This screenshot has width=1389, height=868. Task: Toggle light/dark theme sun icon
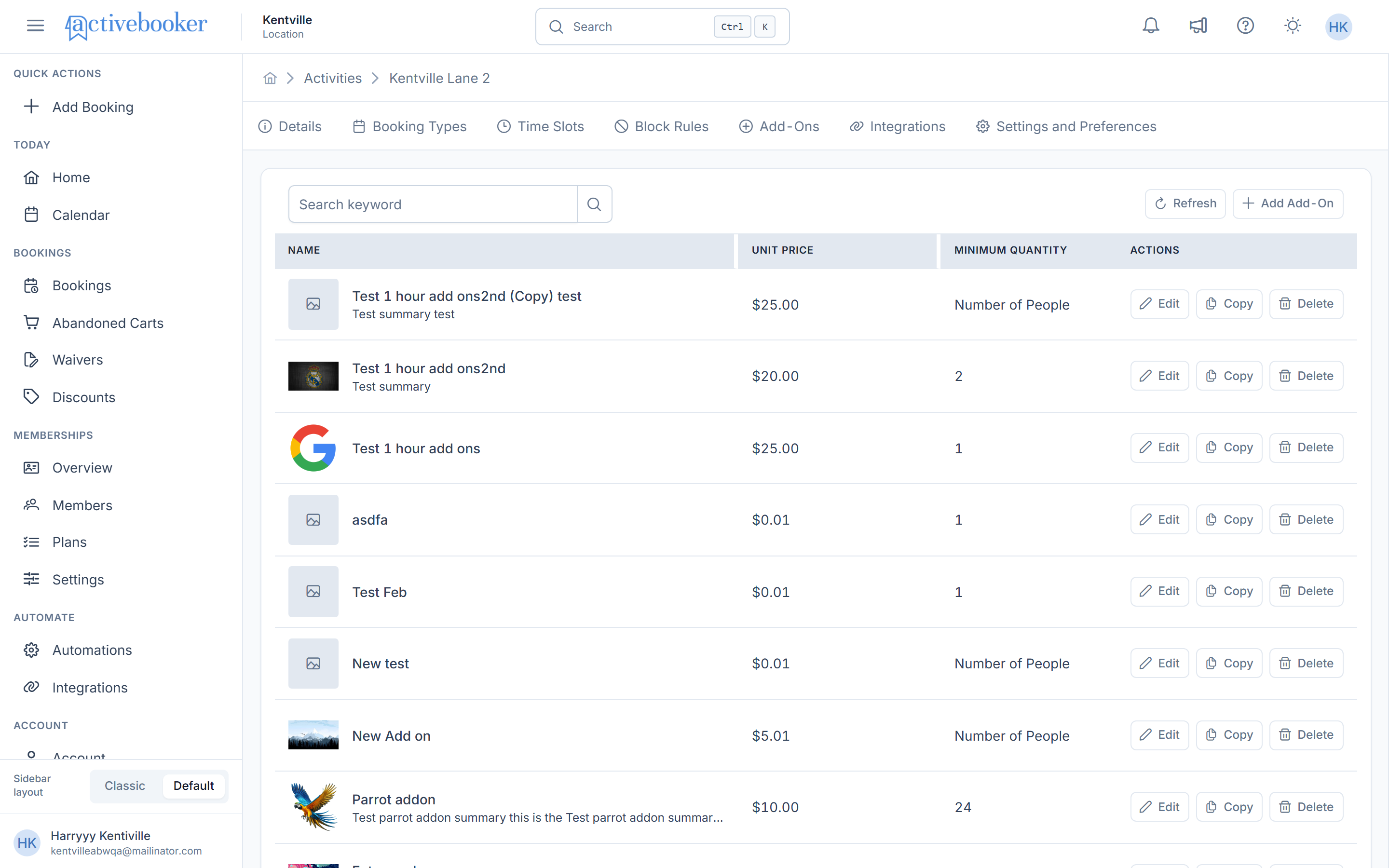click(x=1292, y=26)
